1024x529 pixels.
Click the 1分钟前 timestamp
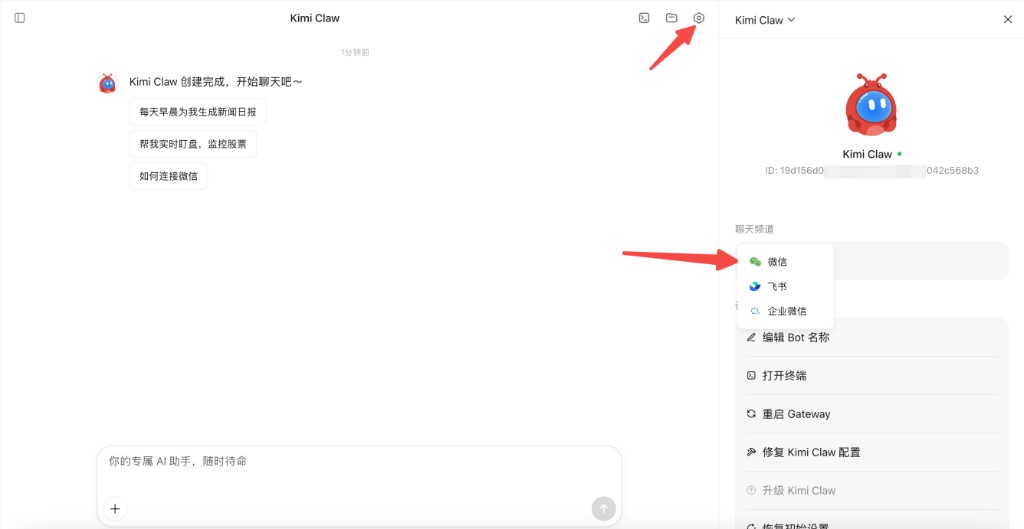(355, 52)
